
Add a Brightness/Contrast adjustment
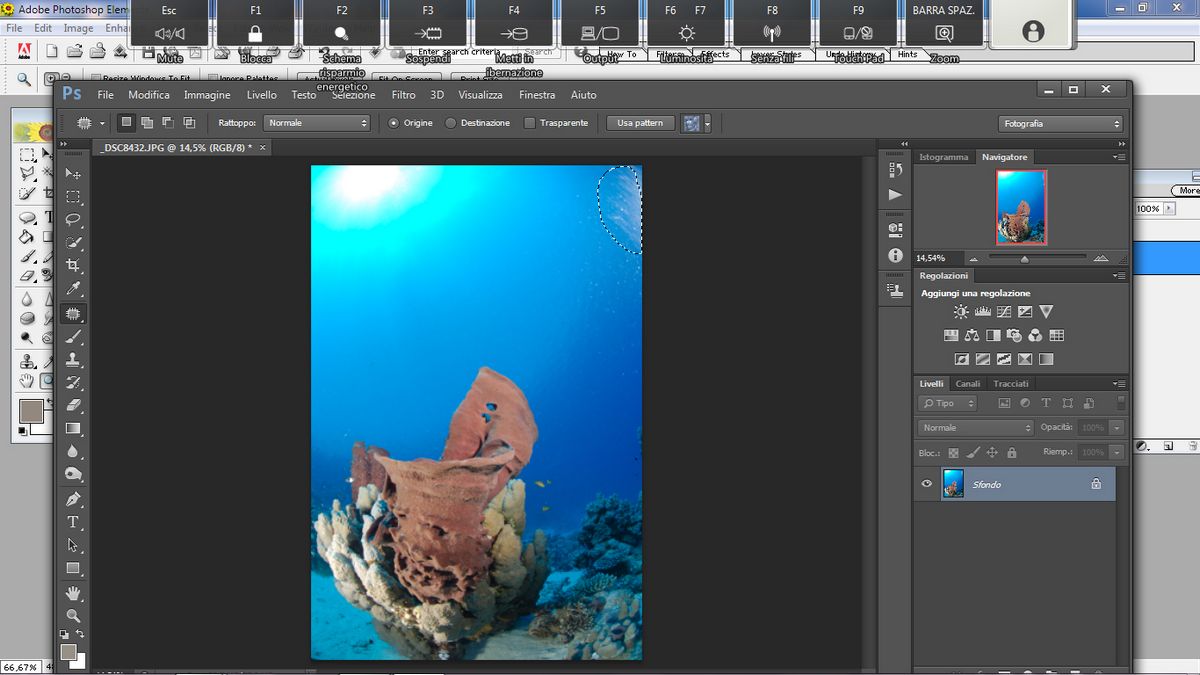pos(961,312)
